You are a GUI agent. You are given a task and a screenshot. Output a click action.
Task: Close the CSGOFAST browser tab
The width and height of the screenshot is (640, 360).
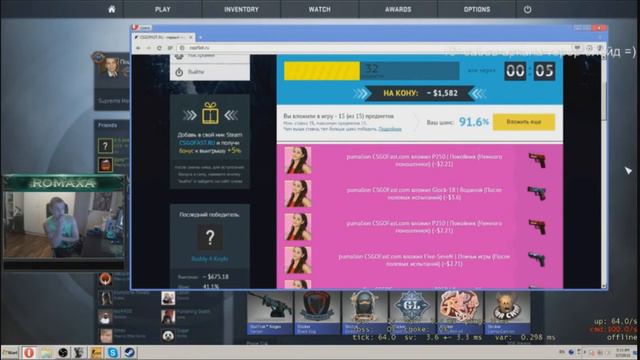191,37
